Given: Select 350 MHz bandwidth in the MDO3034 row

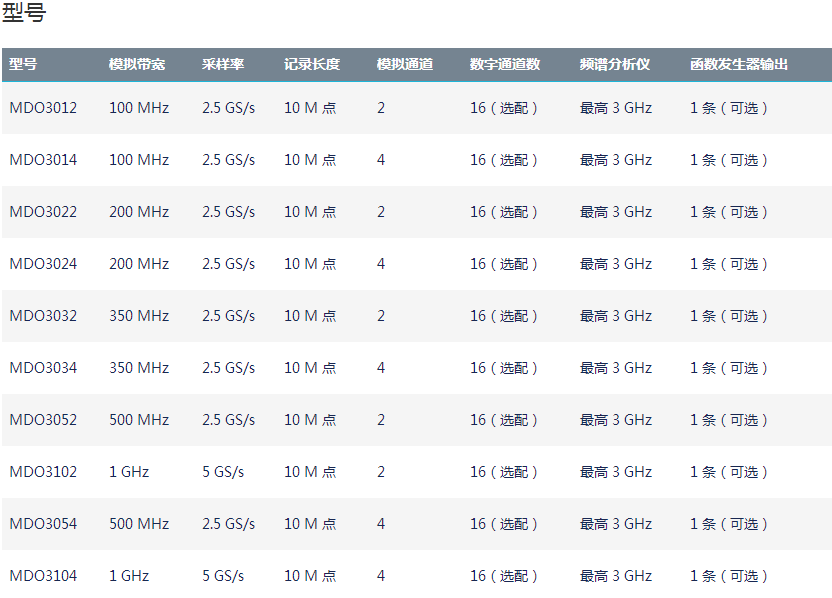Looking at the screenshot, I should click(x=139, y=368).
